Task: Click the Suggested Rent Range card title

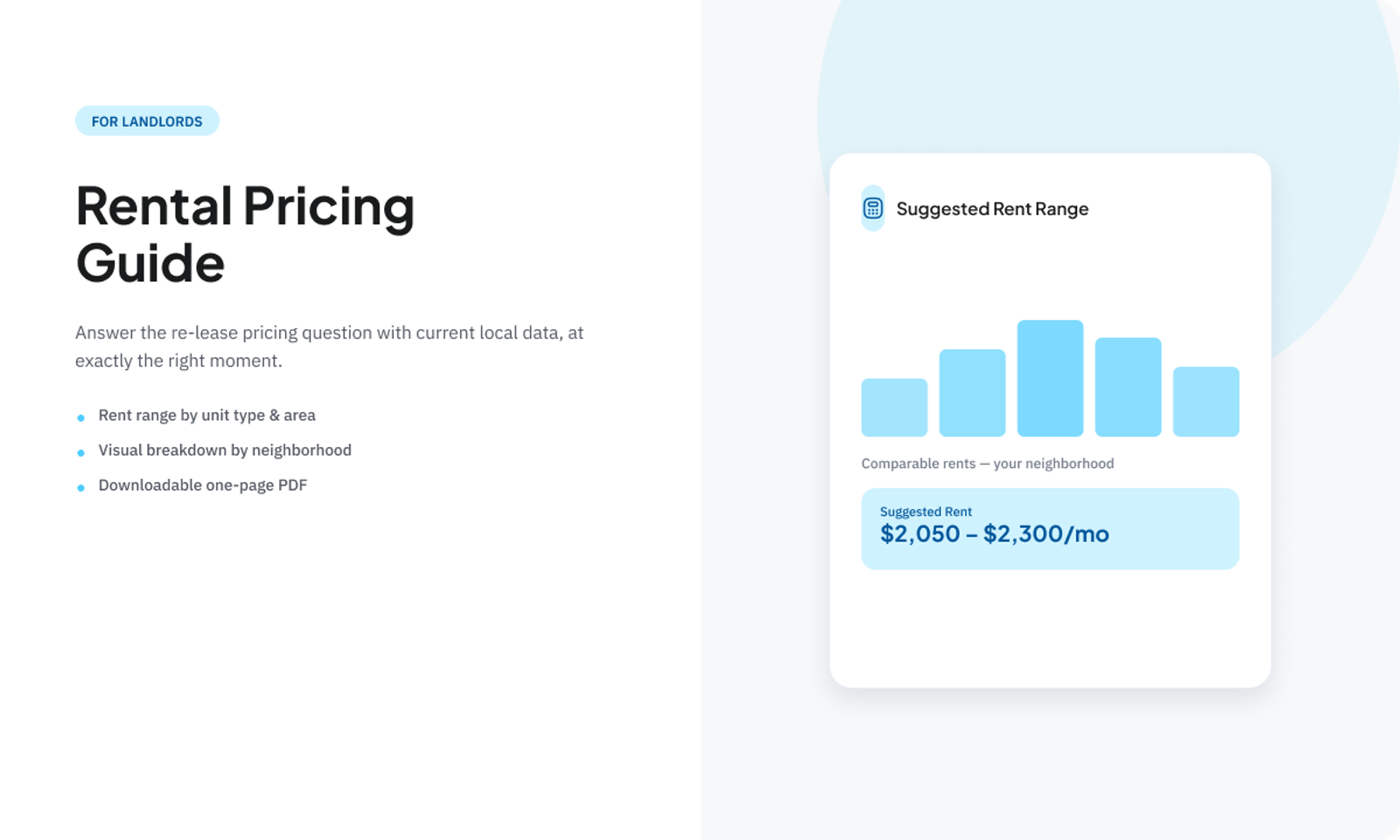Action: 992,208
